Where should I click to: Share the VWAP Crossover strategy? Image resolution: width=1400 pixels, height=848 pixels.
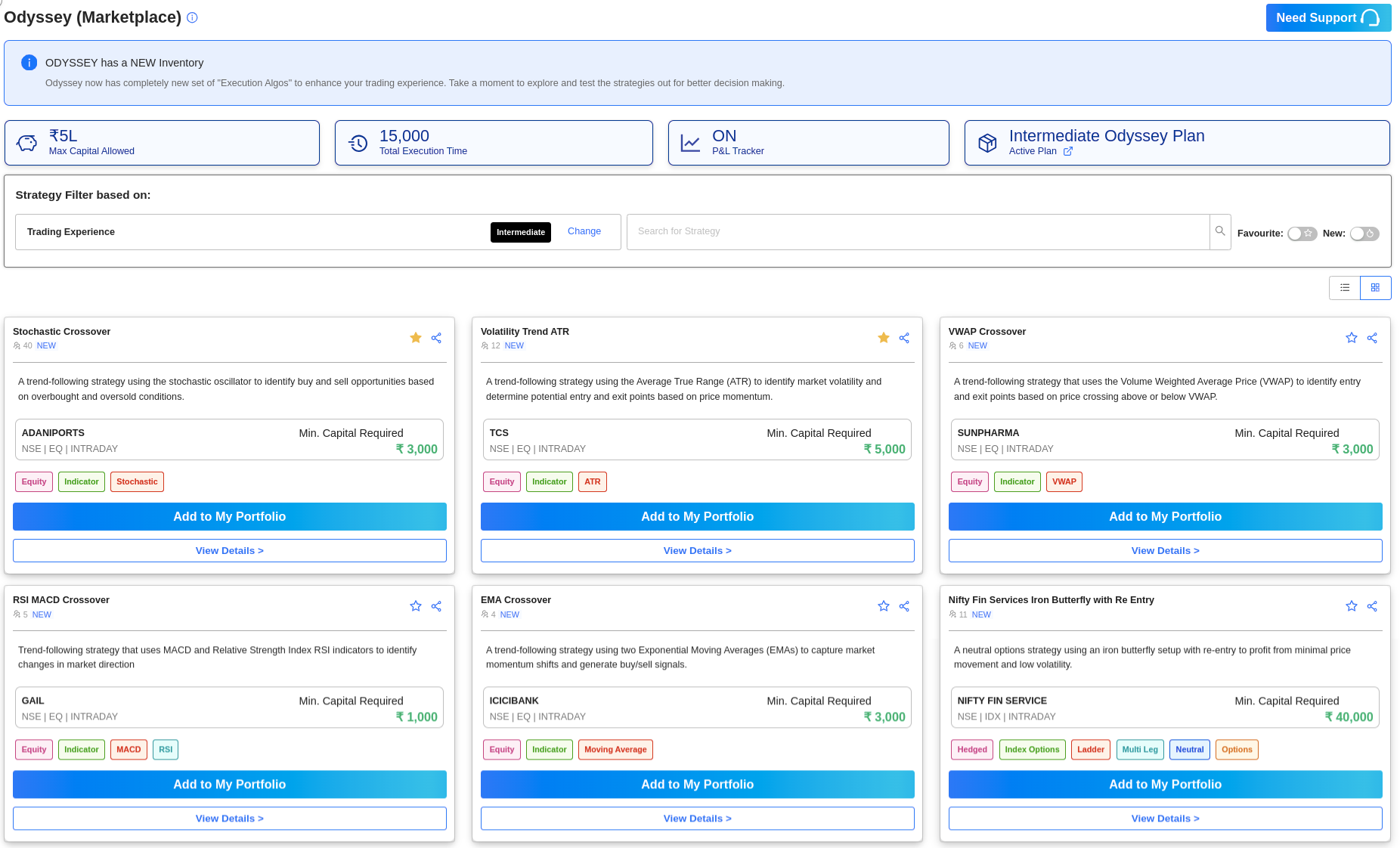pos(1372,338)
